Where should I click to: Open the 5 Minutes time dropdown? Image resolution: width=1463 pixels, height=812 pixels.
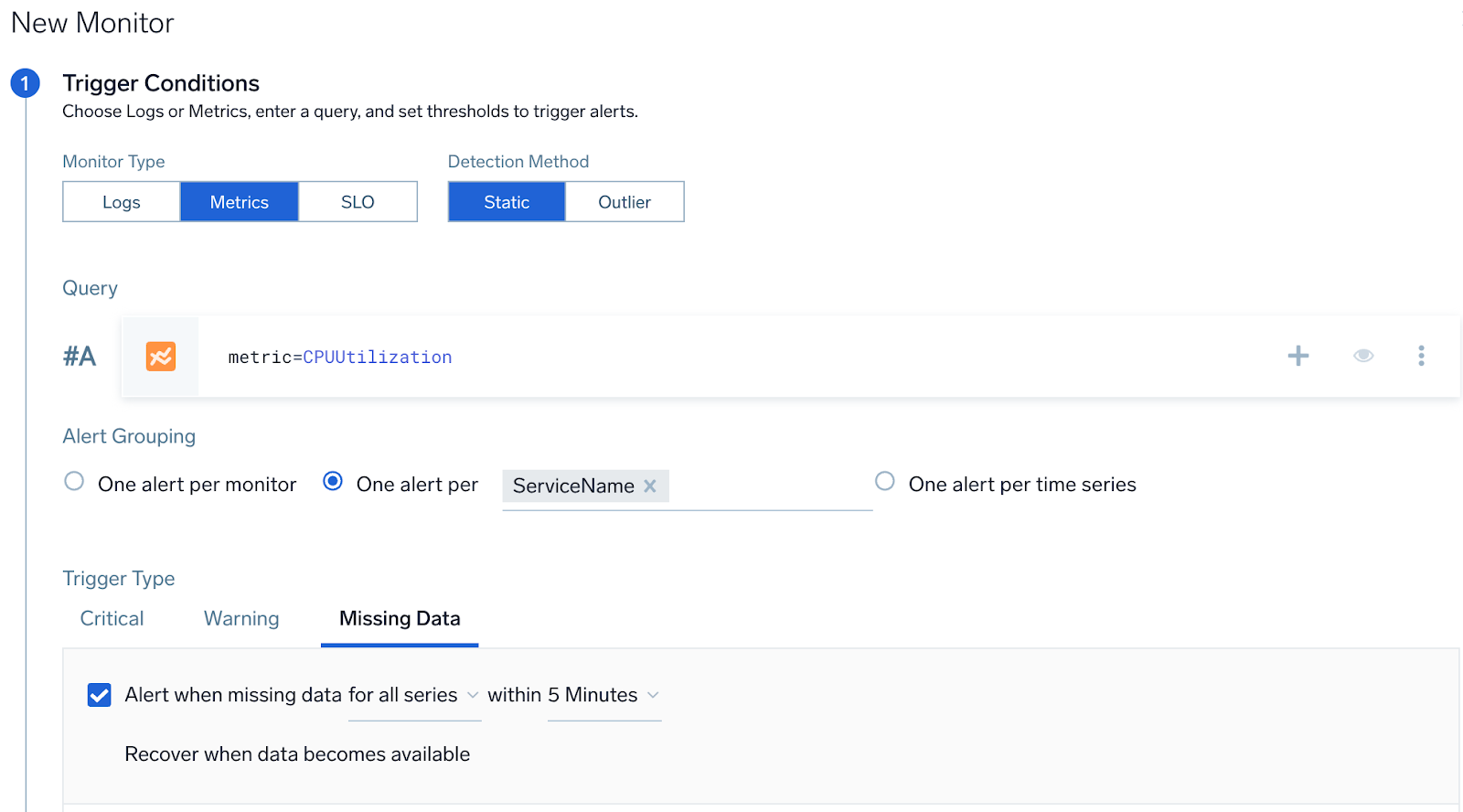603,696
